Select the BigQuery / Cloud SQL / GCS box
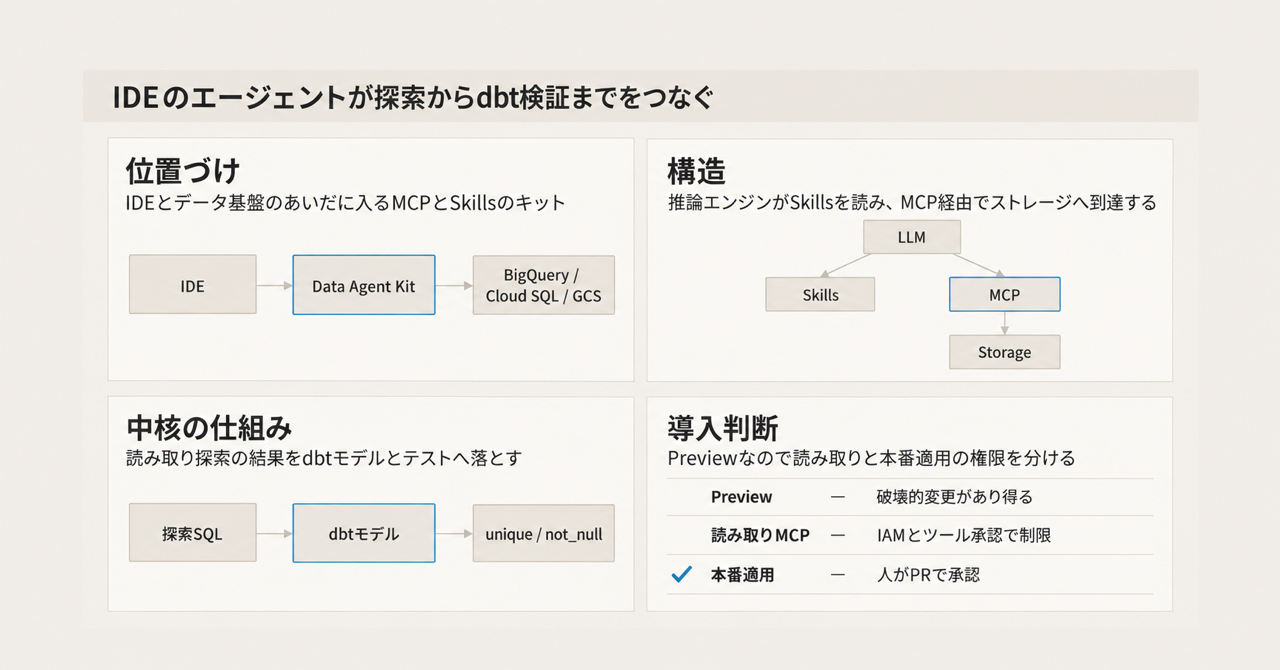The image size is (1280, 670). click(543, 285)
